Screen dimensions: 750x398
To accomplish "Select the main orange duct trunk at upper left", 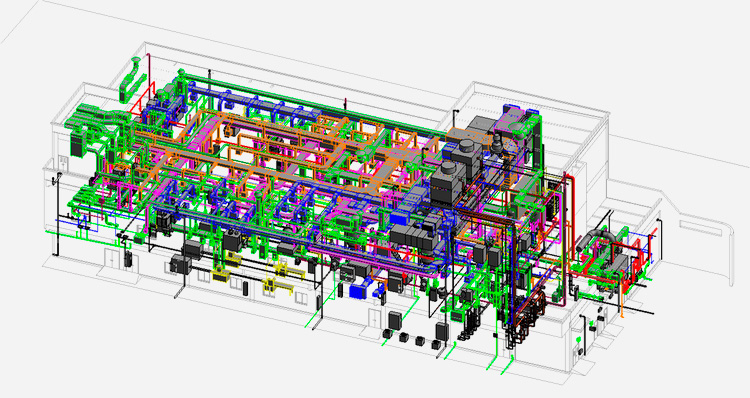I will [187, 127].
